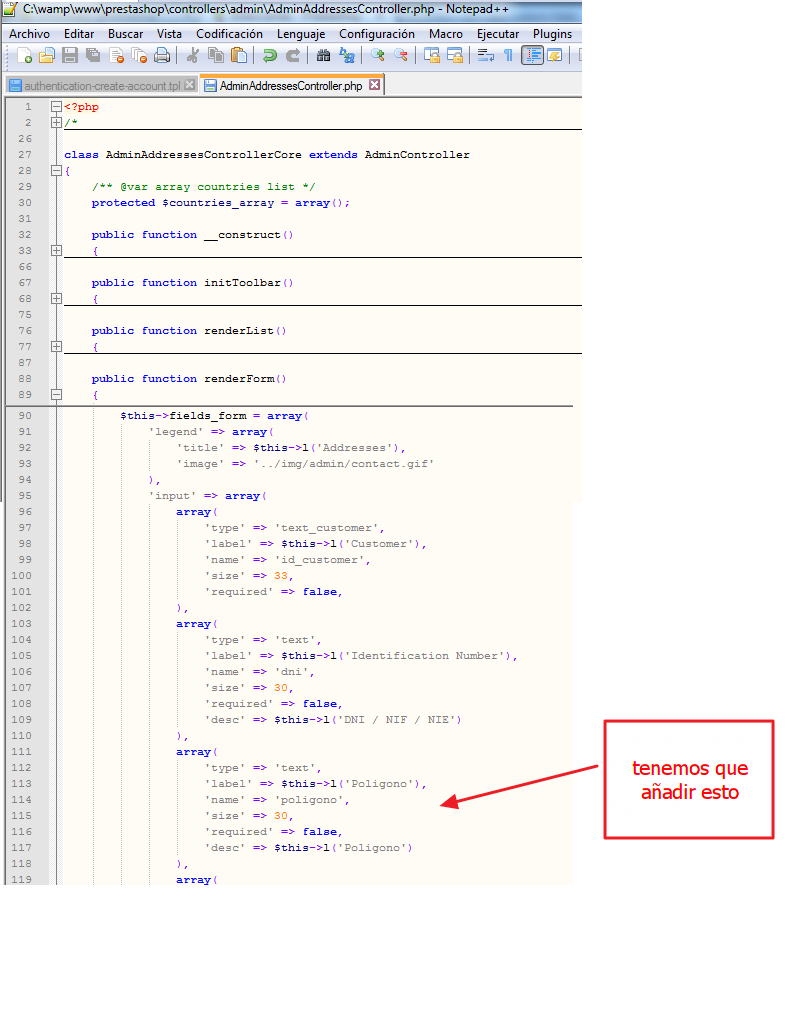Click the 'Addresses' title string

tap(354, 448)
